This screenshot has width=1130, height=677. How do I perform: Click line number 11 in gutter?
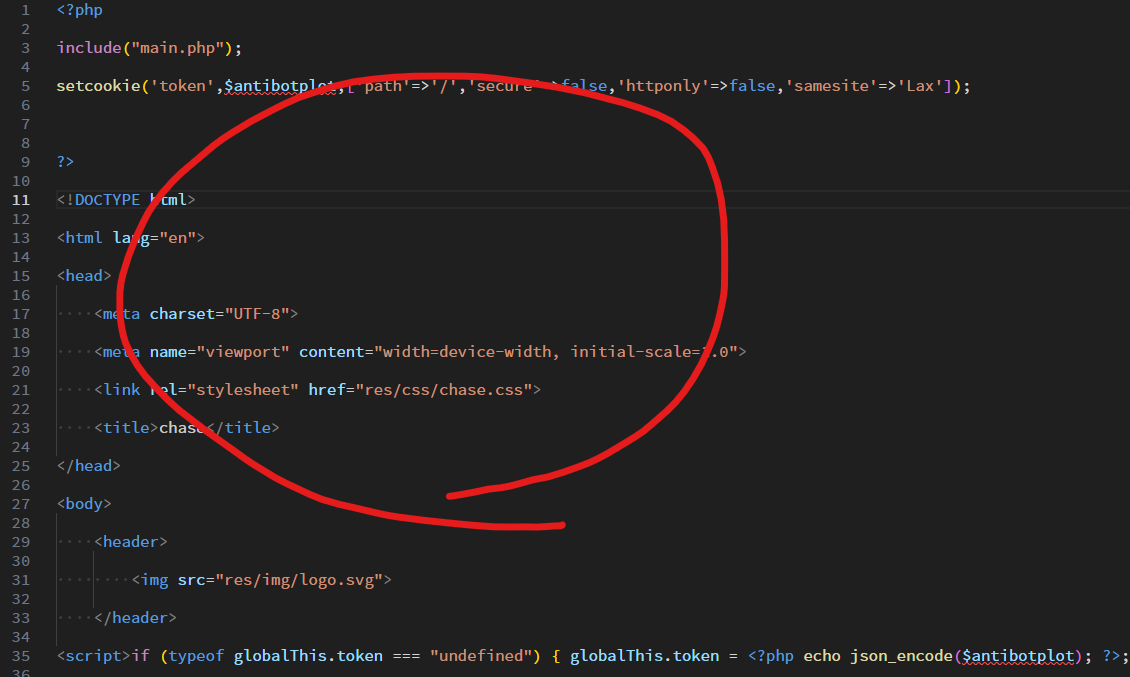(x=21, y=200)
